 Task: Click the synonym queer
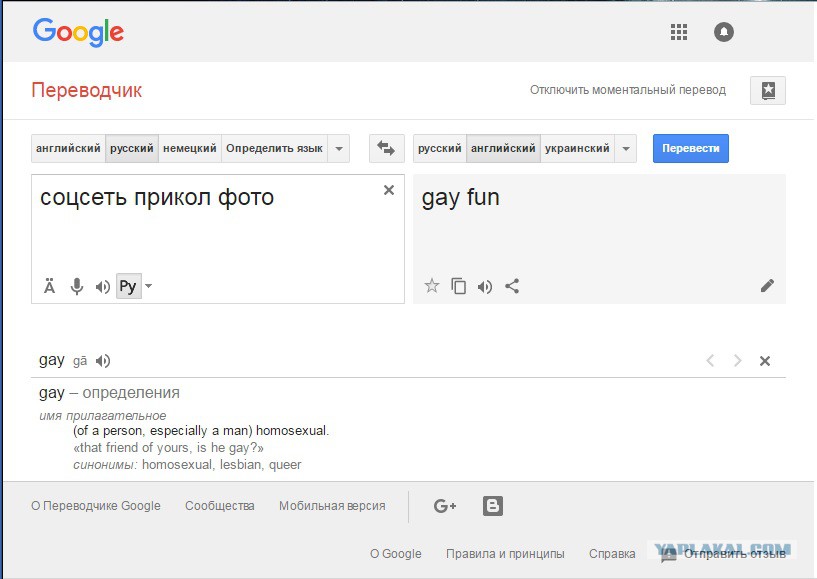(285, 465)
